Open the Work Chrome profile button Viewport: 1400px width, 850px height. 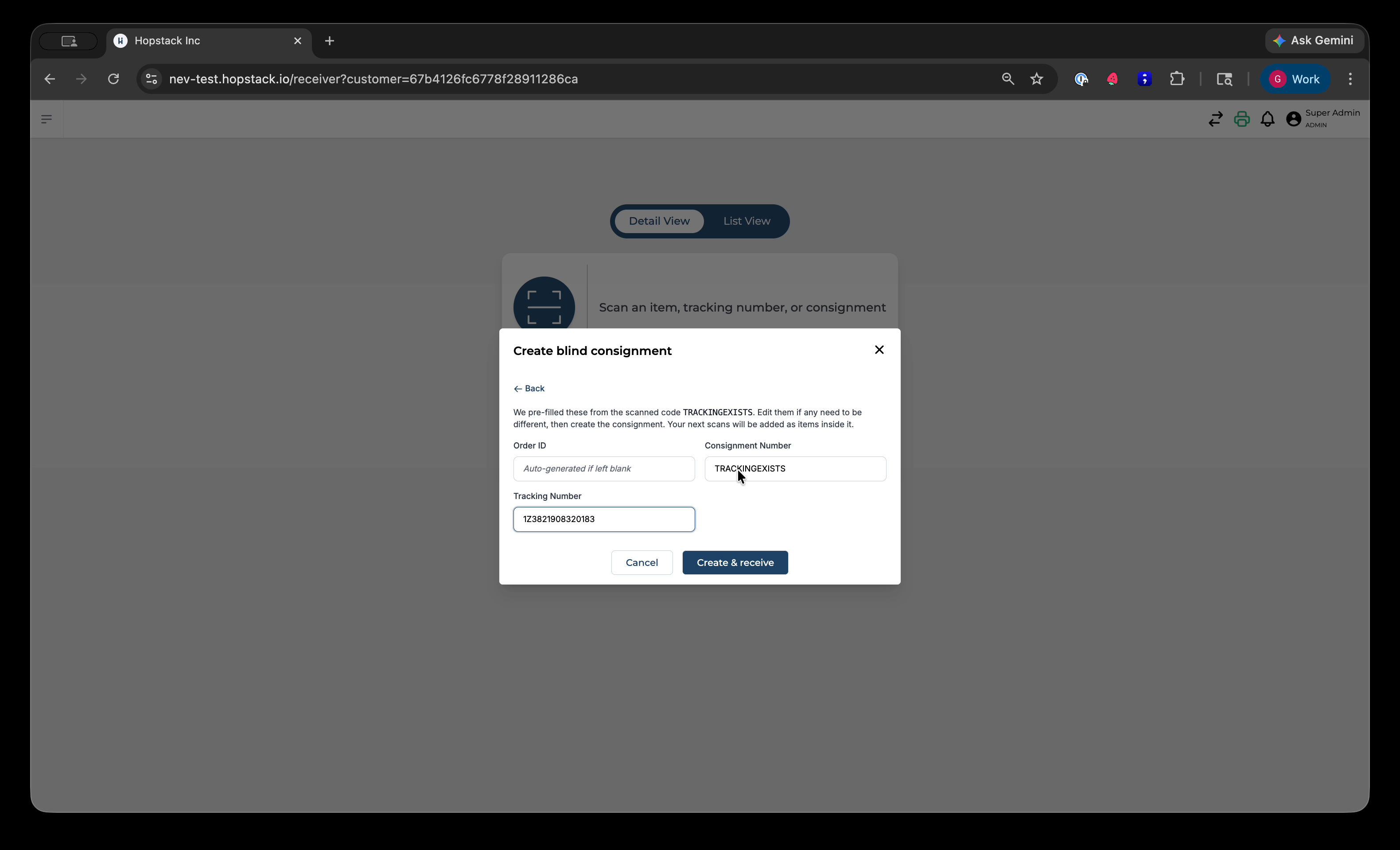pyautogui.click(x=1295, y=79)
